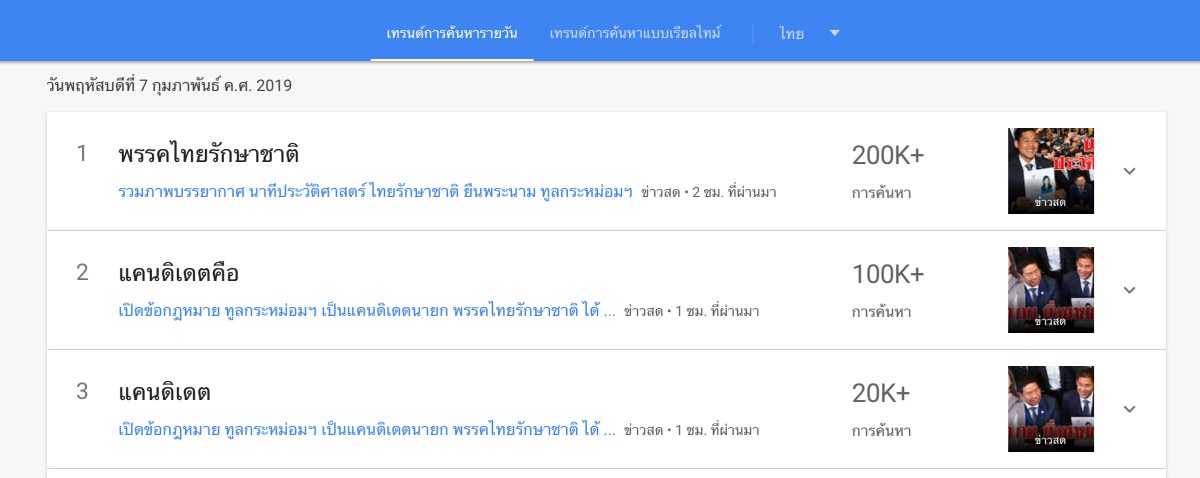1200x478 pixels.
Task: Click the date heading วันพฤหัสบดีที่ 7 กุมภาพันธ์
Action: click(x=169, y=86)
